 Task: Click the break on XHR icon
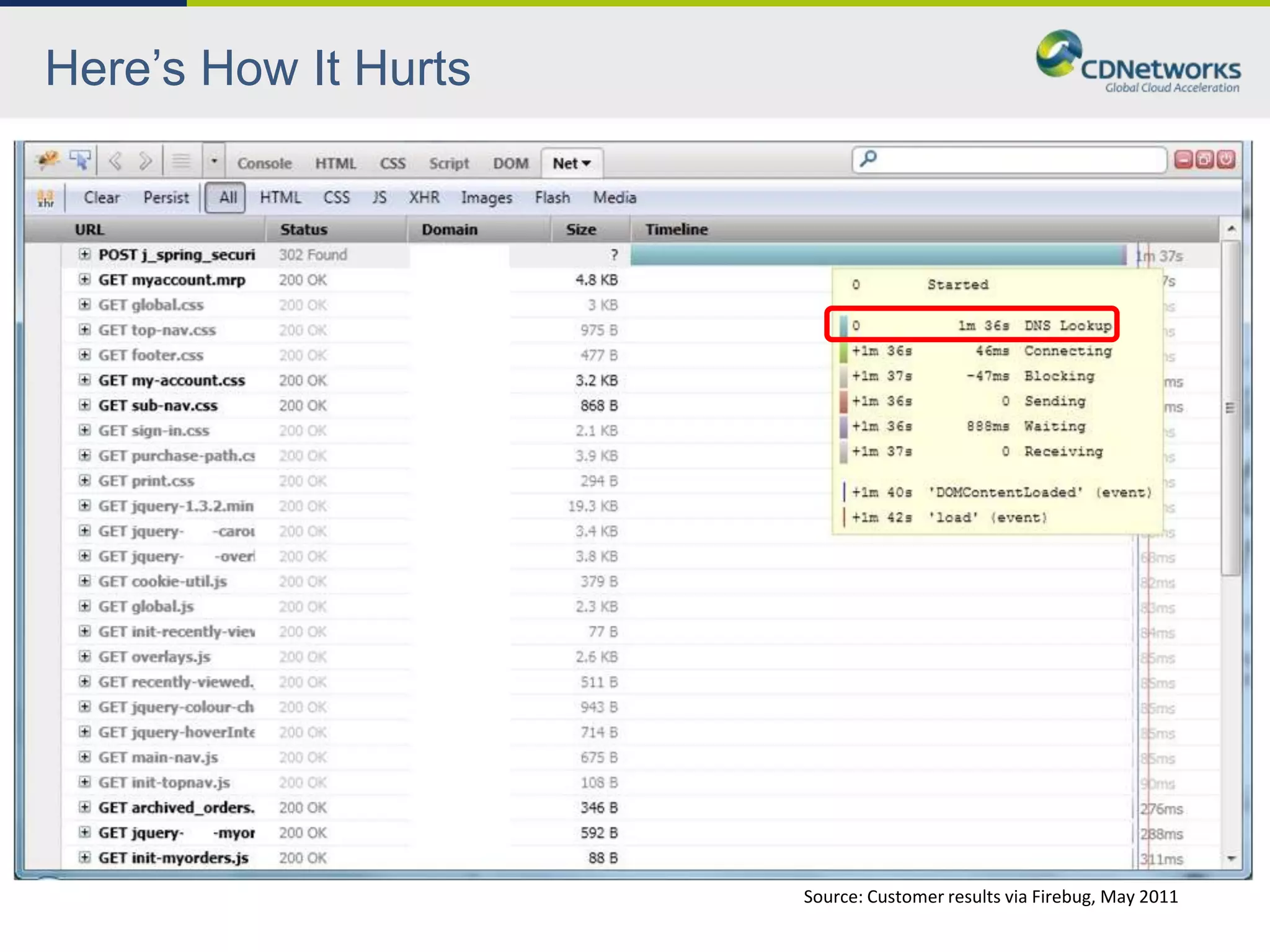pyautogui.click(x=45, y=198)
